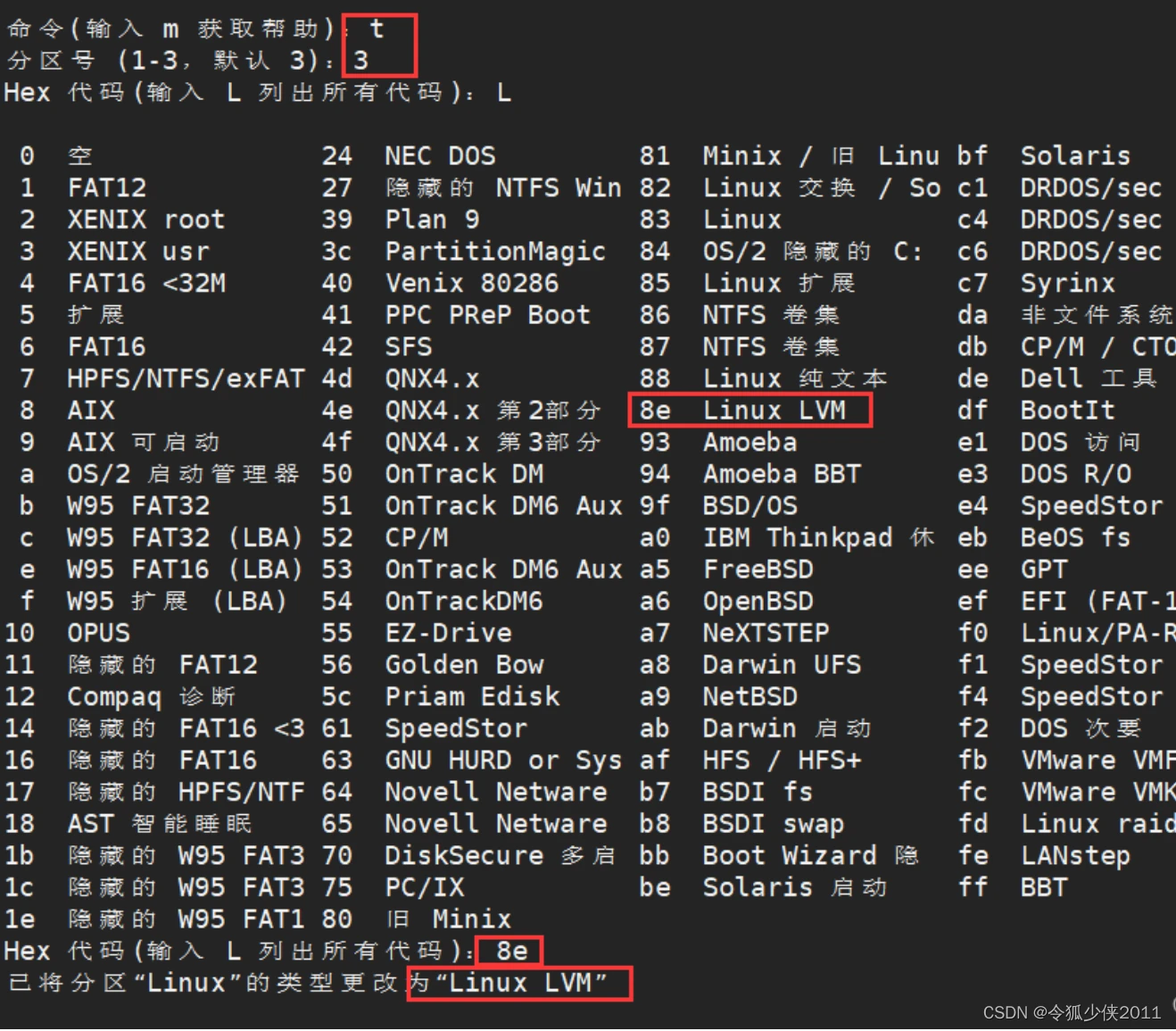This screenshot has width=1176, height=1031.
Task: Click the "GPT" entry with code ee
Action: [1043, 570]
